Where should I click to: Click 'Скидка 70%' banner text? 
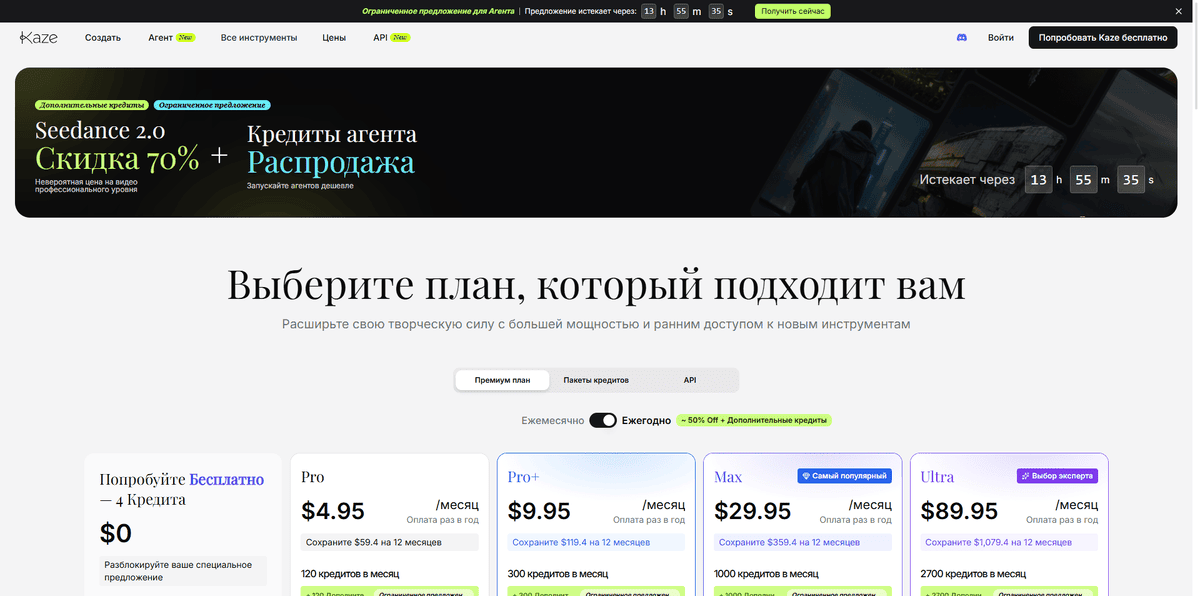pos(117,158)
